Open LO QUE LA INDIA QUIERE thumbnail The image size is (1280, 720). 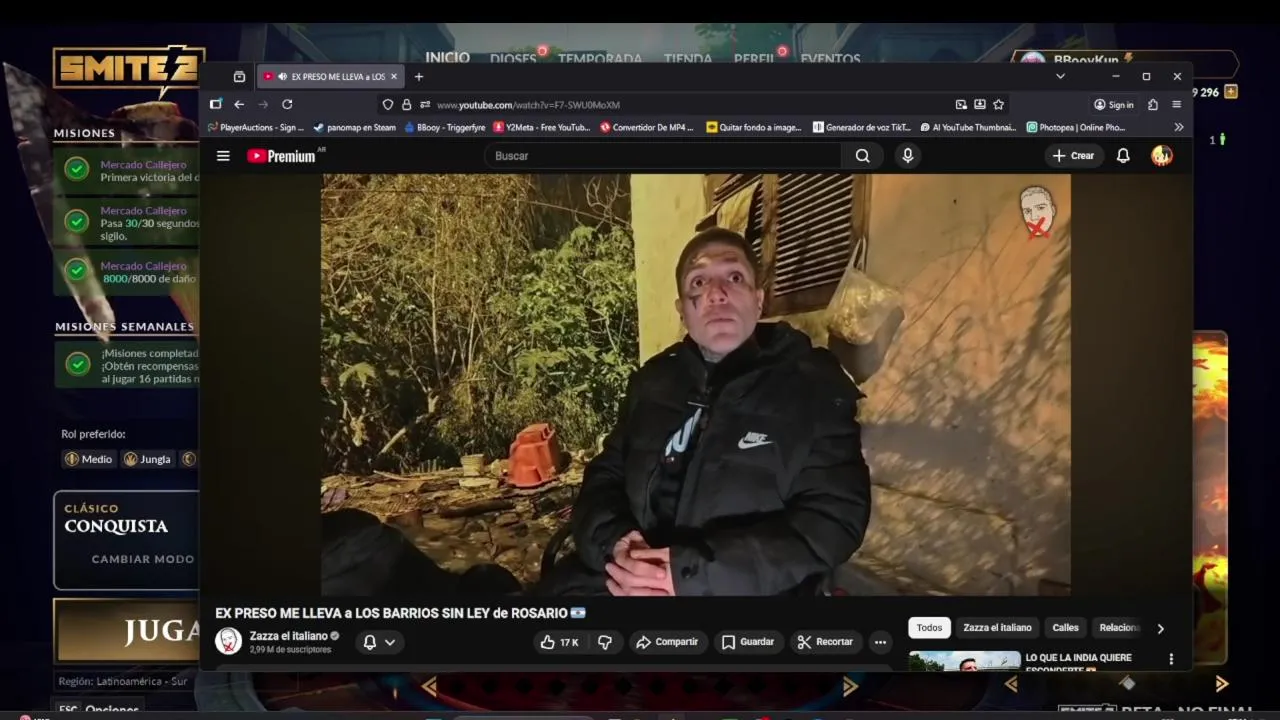(965, 661)
